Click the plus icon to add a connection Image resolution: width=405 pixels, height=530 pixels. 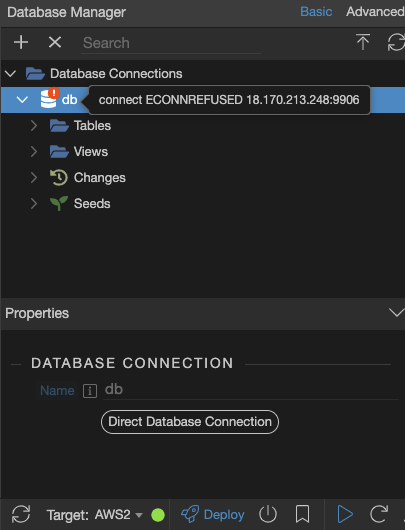tap(21, 43)
